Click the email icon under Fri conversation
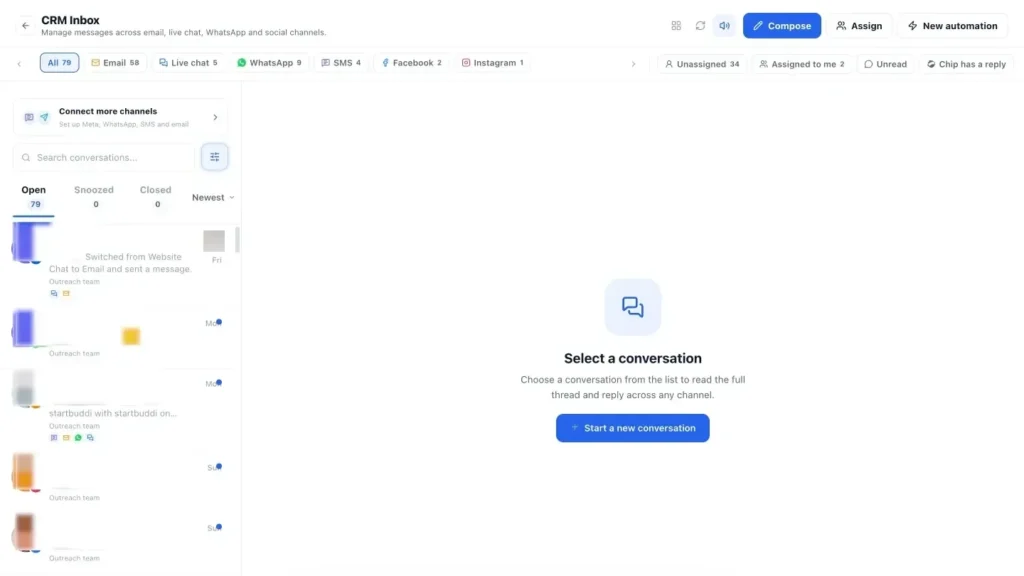This screenshot has height=576, width=1024. pyautogui.click(x=66, y=293)
